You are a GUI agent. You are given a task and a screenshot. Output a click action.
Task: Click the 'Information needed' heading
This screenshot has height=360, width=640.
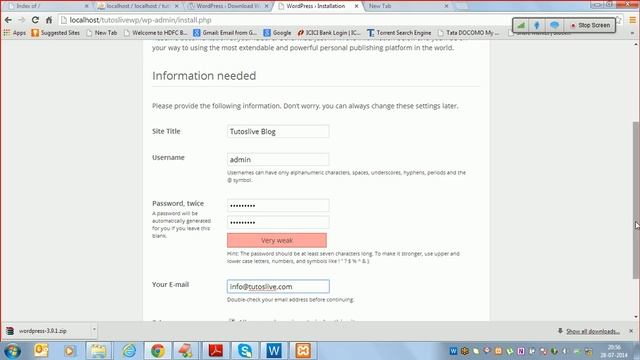tap(204, 76)
